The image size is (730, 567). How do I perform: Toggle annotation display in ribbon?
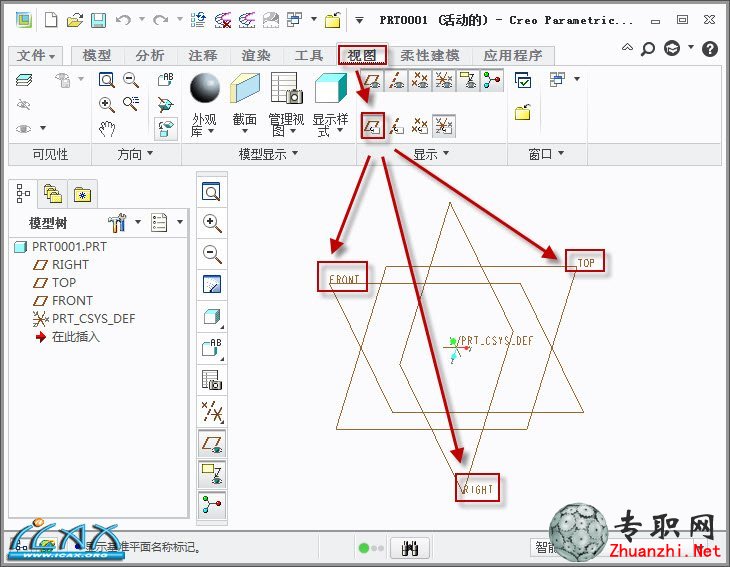468,80
